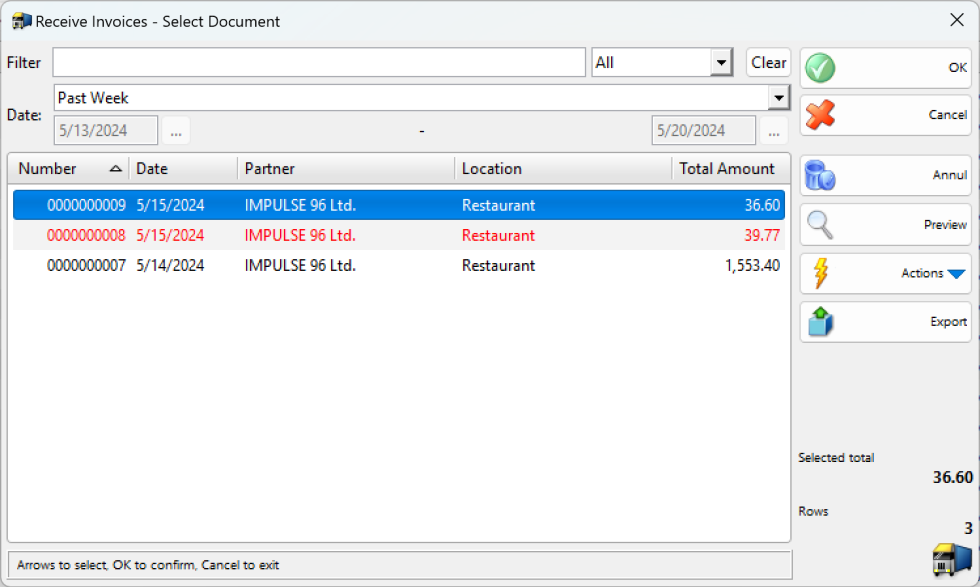The image size is (980, 587).
Task: Click the 1,553.40 total amount cell
Action: 752,266
